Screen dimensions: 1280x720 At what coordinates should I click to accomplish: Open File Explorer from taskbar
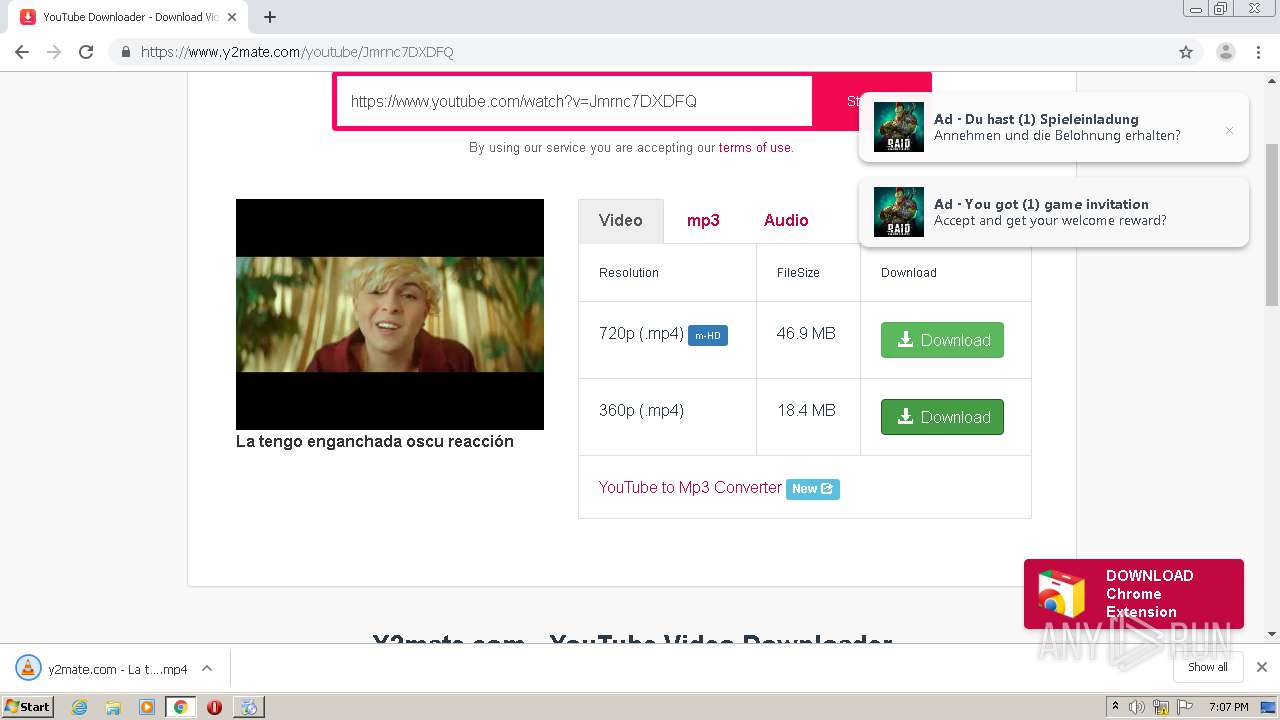click(113, 707)
